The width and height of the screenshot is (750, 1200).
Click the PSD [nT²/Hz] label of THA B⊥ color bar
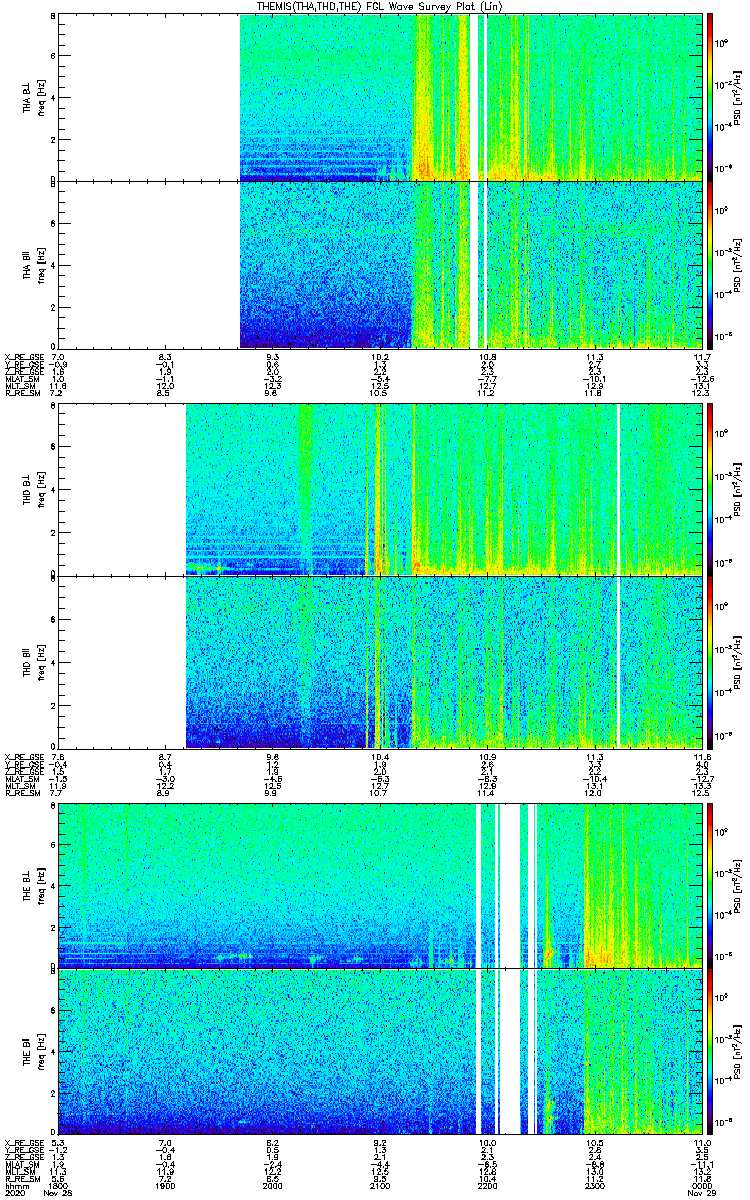736,97
